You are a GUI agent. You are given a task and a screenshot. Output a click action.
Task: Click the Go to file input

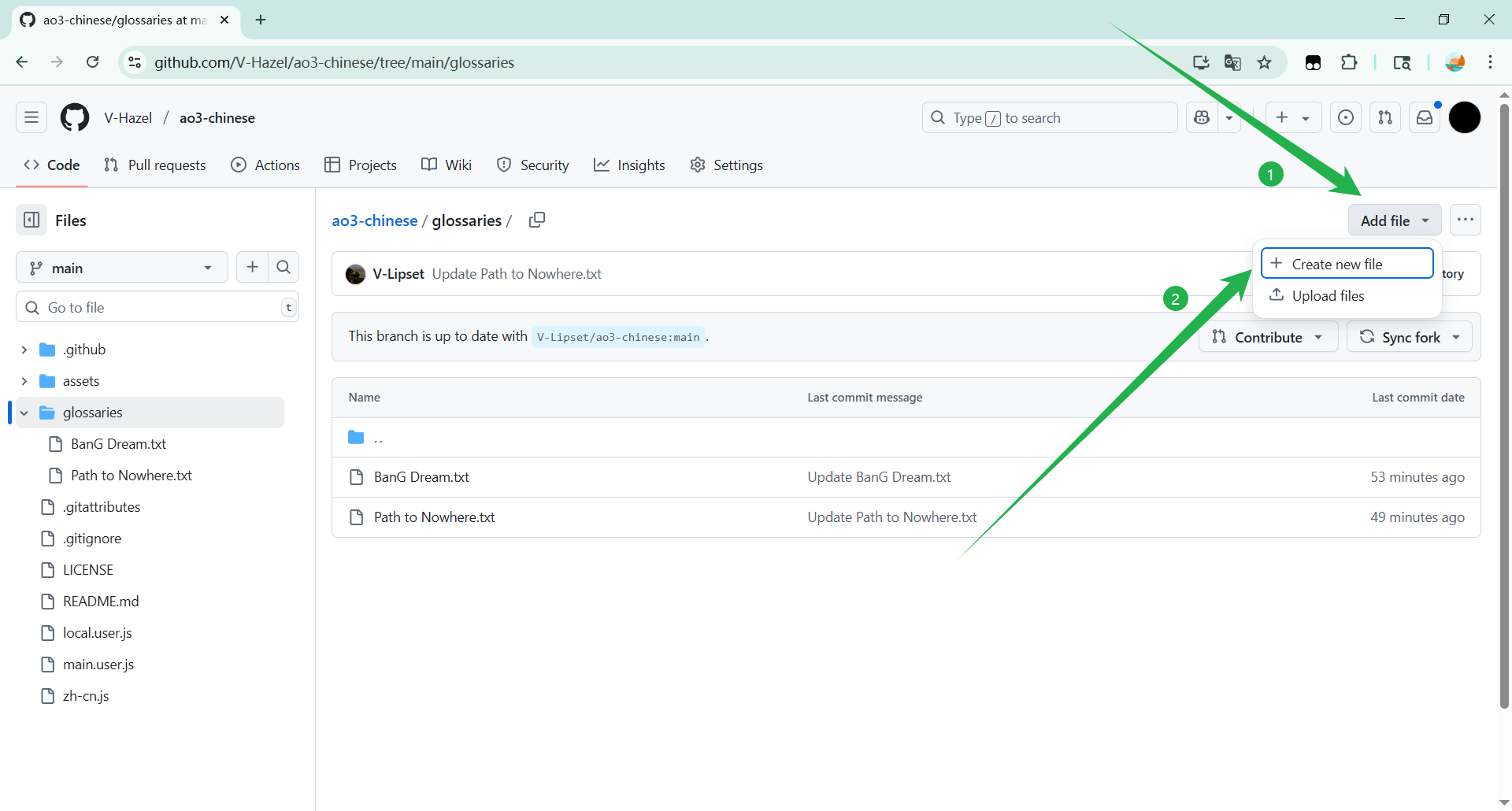(x=157, y=308)
